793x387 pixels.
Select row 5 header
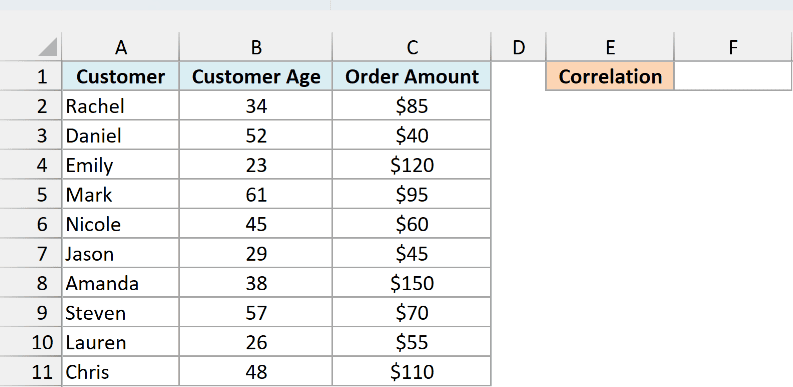[x=31, y=194]
